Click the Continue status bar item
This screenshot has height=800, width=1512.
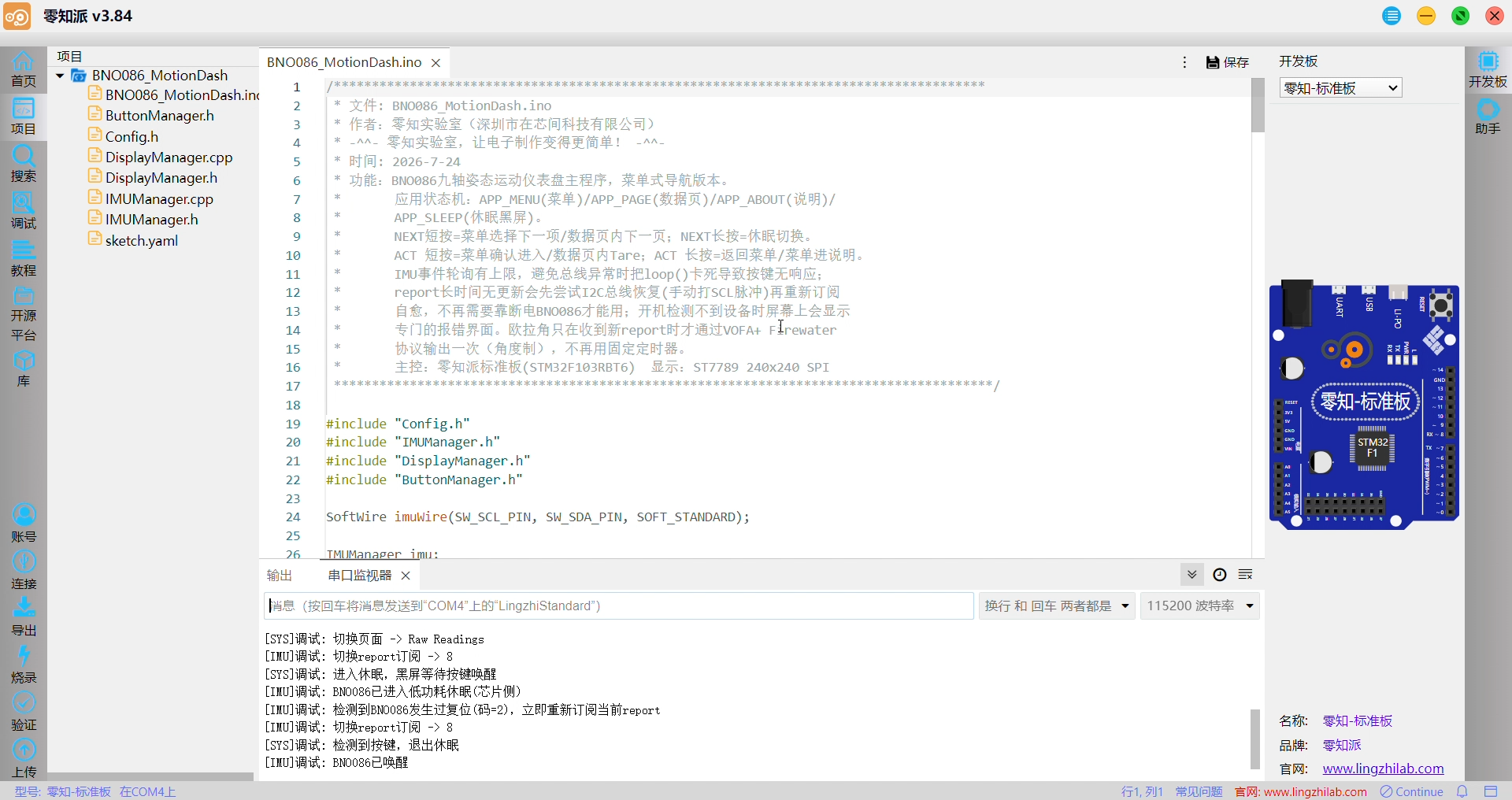click(1412, 791)
